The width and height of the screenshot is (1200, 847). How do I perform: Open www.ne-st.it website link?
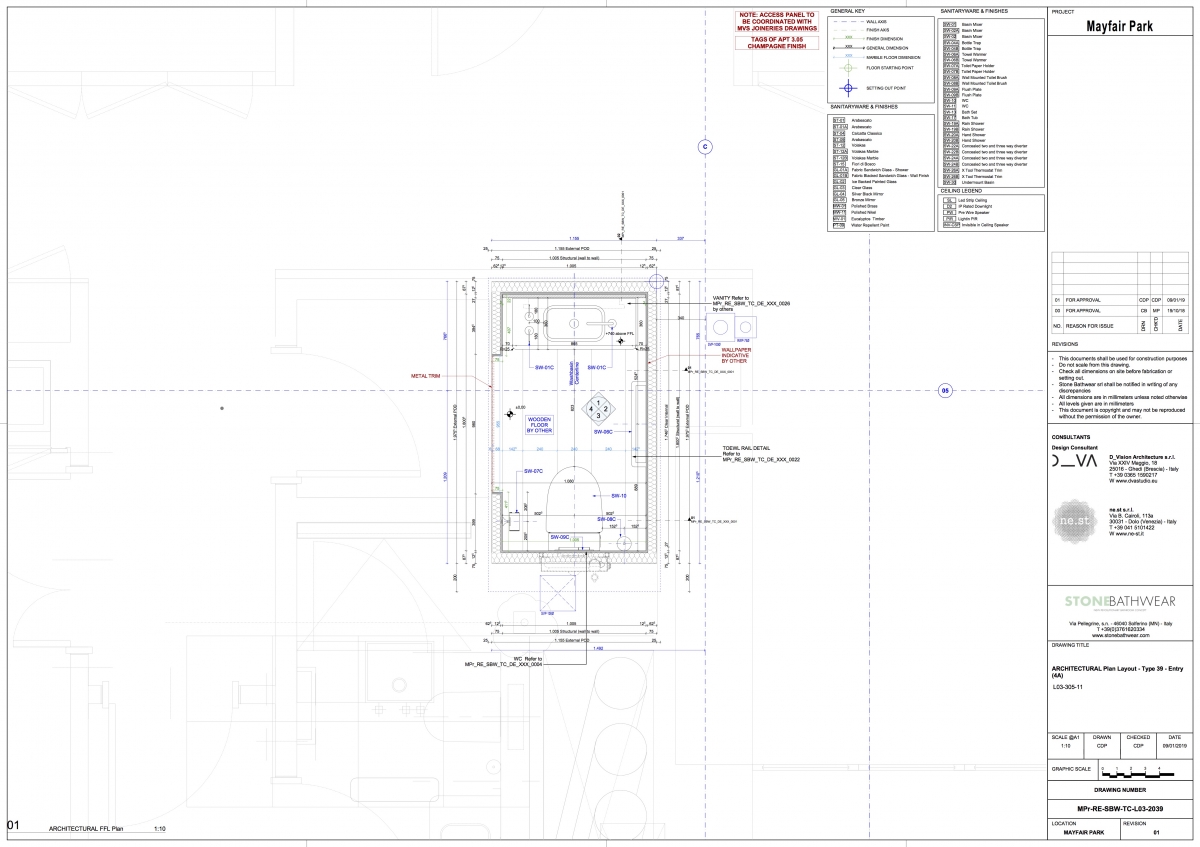(x=1129, y=534)
